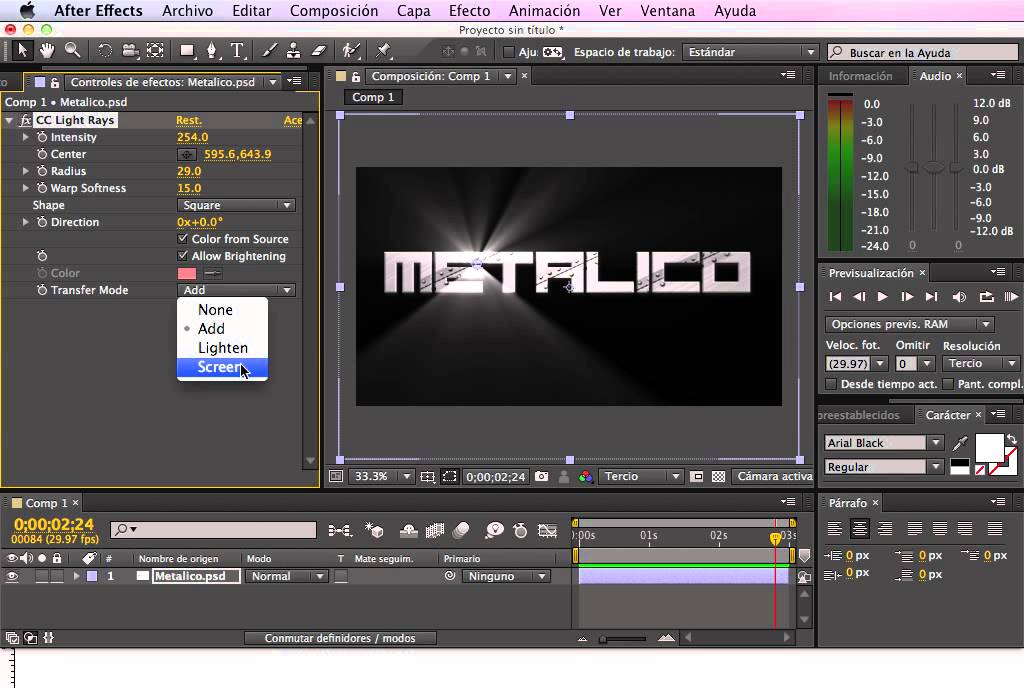Open the Espacio de trabajo Estándar dropdown
Viewport: 1024px width, 688px height.
pos(749,52)
